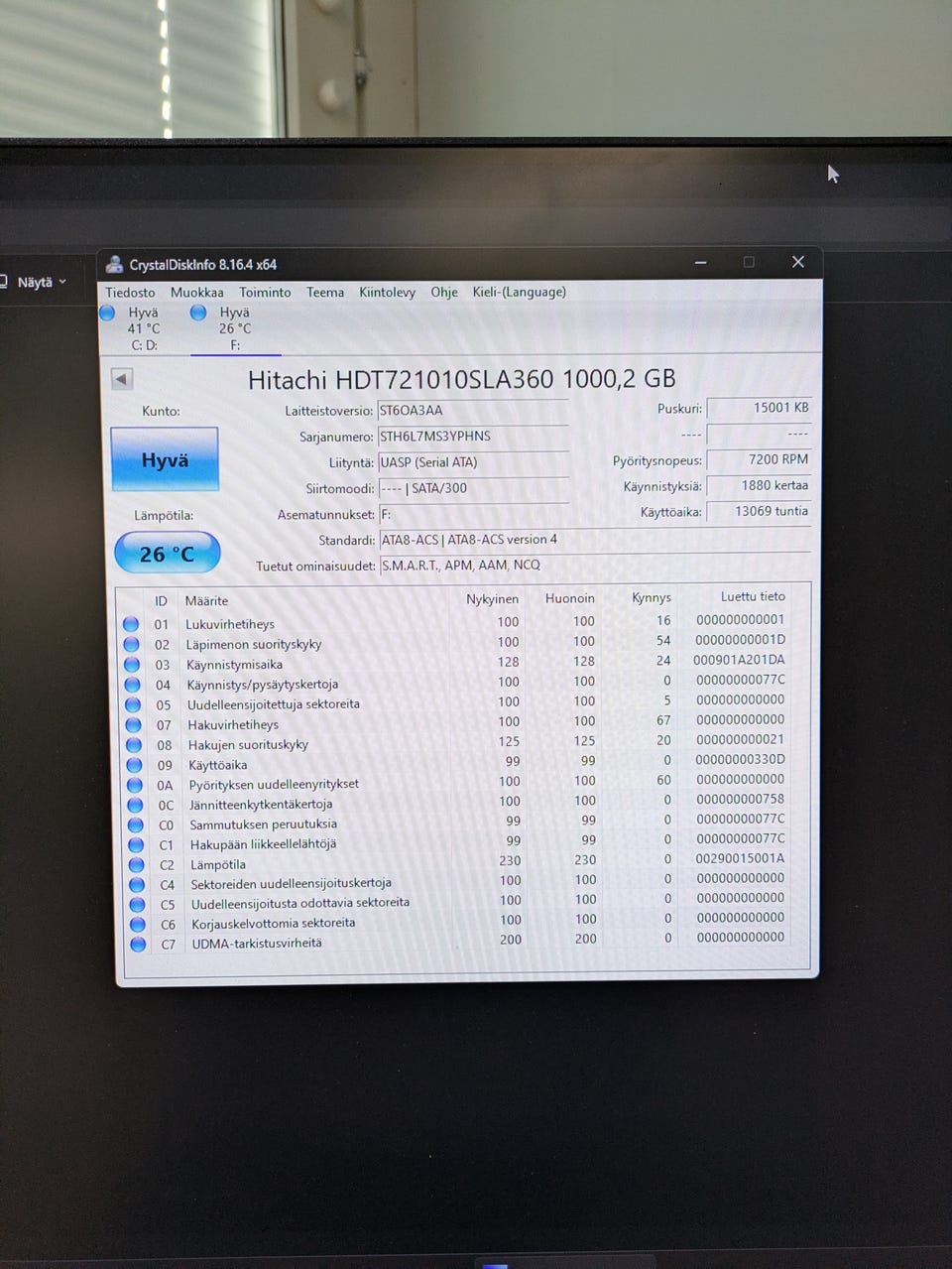The width and height of the screenshot is (952, 1269).
Task: Click the status dot for row 09 Käyttöaika
Action: 134,765
